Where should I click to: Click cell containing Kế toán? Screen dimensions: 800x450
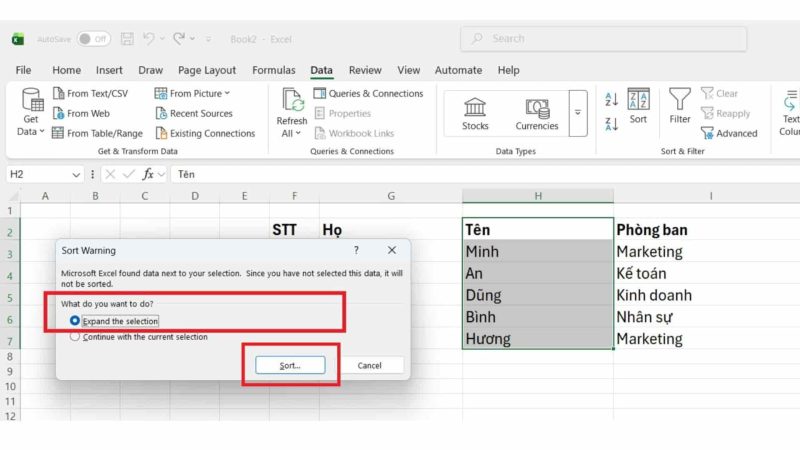point(707,273)
